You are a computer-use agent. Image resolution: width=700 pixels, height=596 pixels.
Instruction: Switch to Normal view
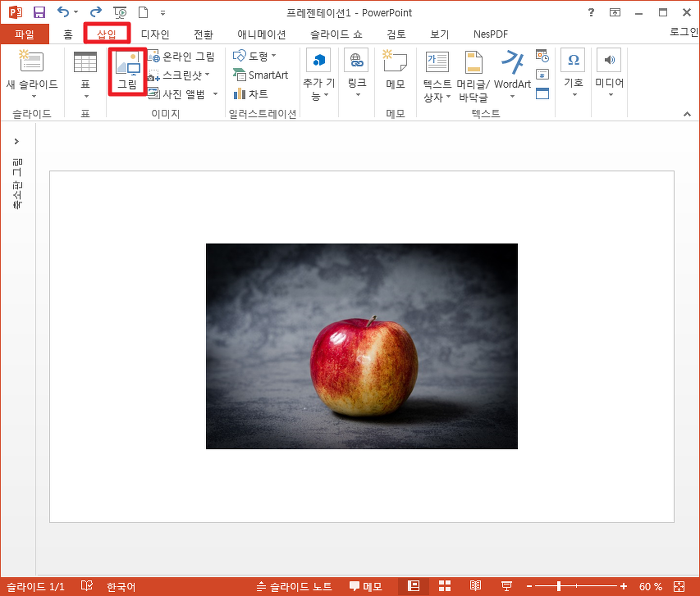414,586
